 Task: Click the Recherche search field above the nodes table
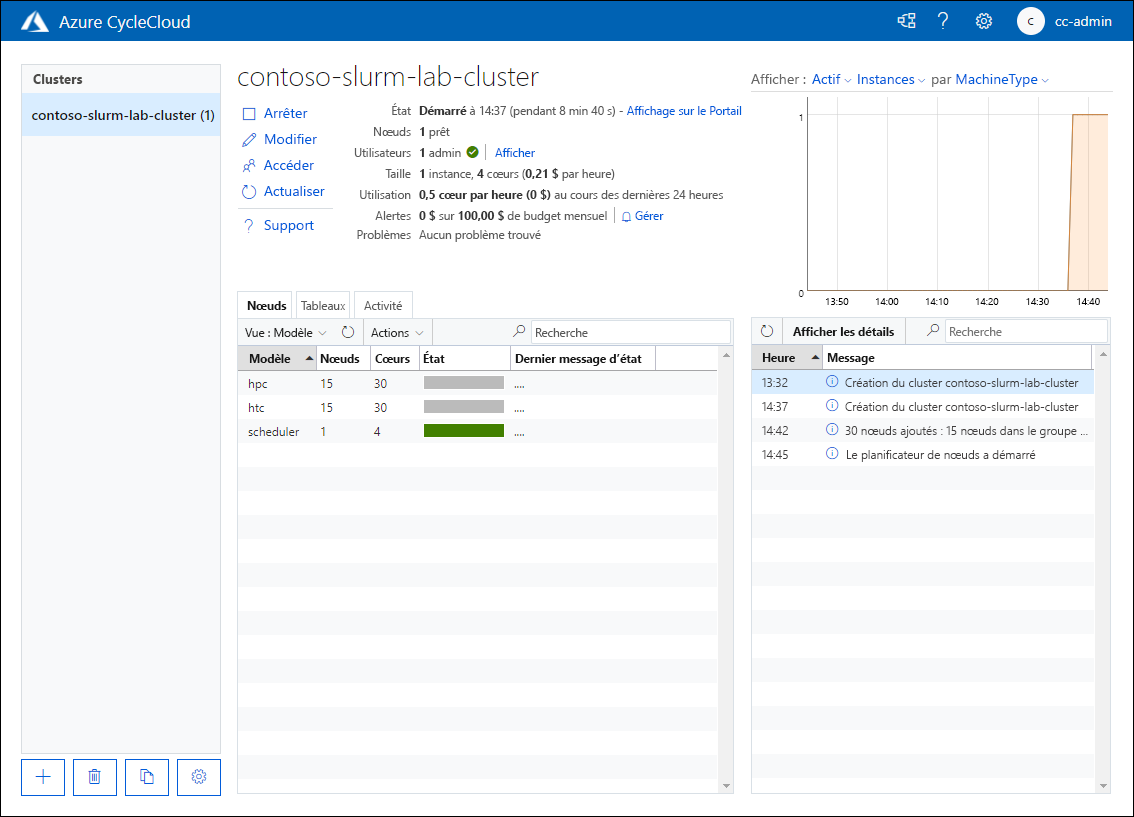point(630,331)
